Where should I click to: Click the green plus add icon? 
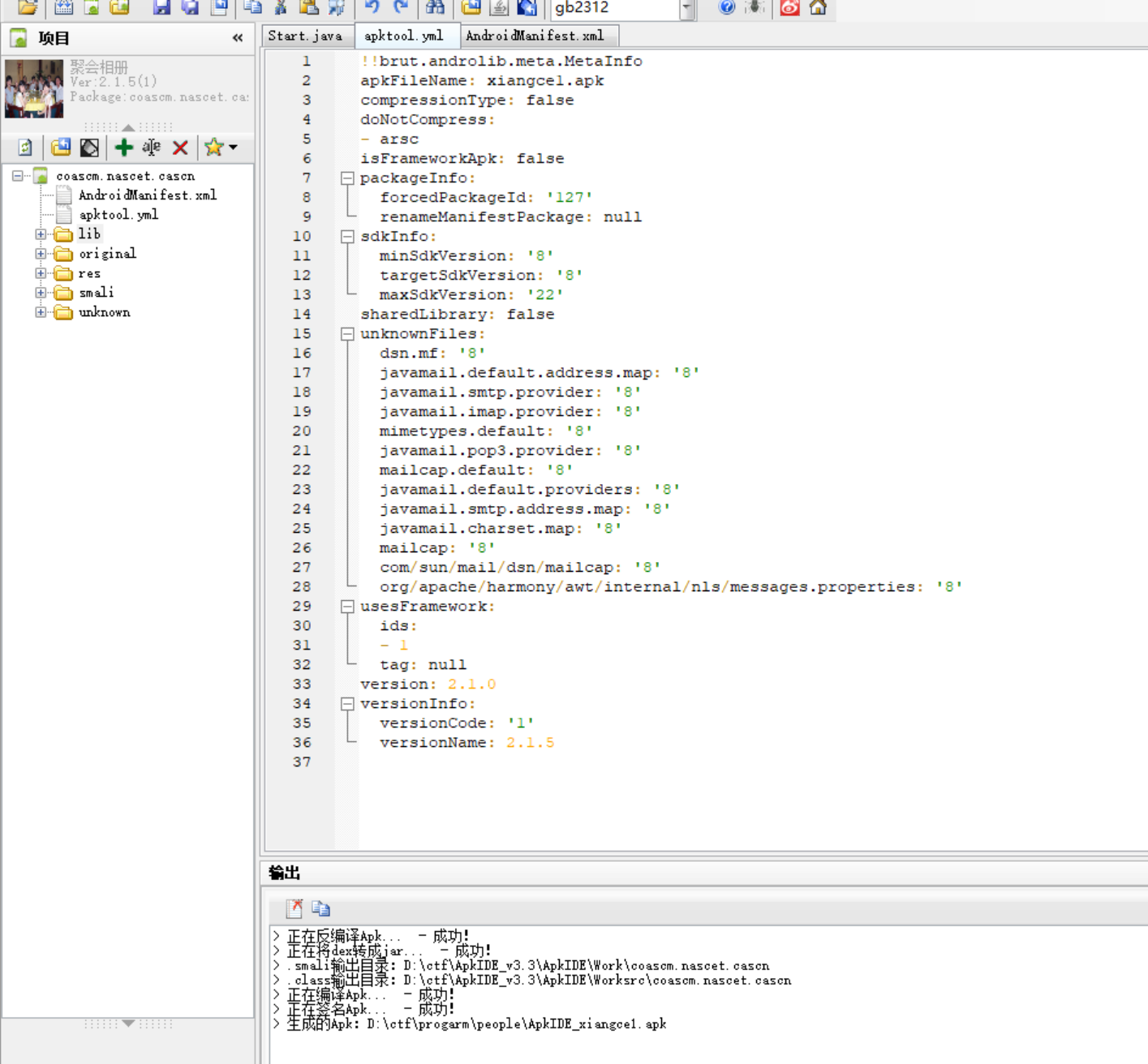pos(124,148)
